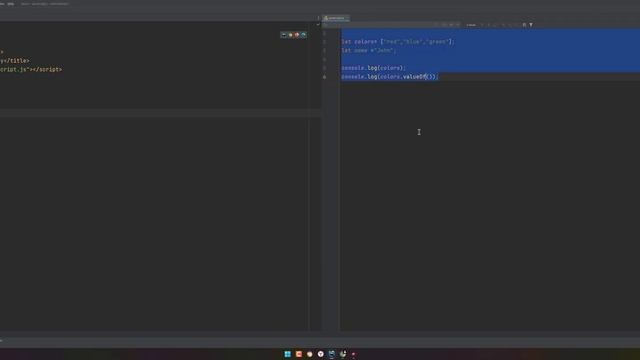Viewport: 640px width, 360px height.
Task: Switch to the dark blue app in the taskbar
Action: click(x=331, y=354)
